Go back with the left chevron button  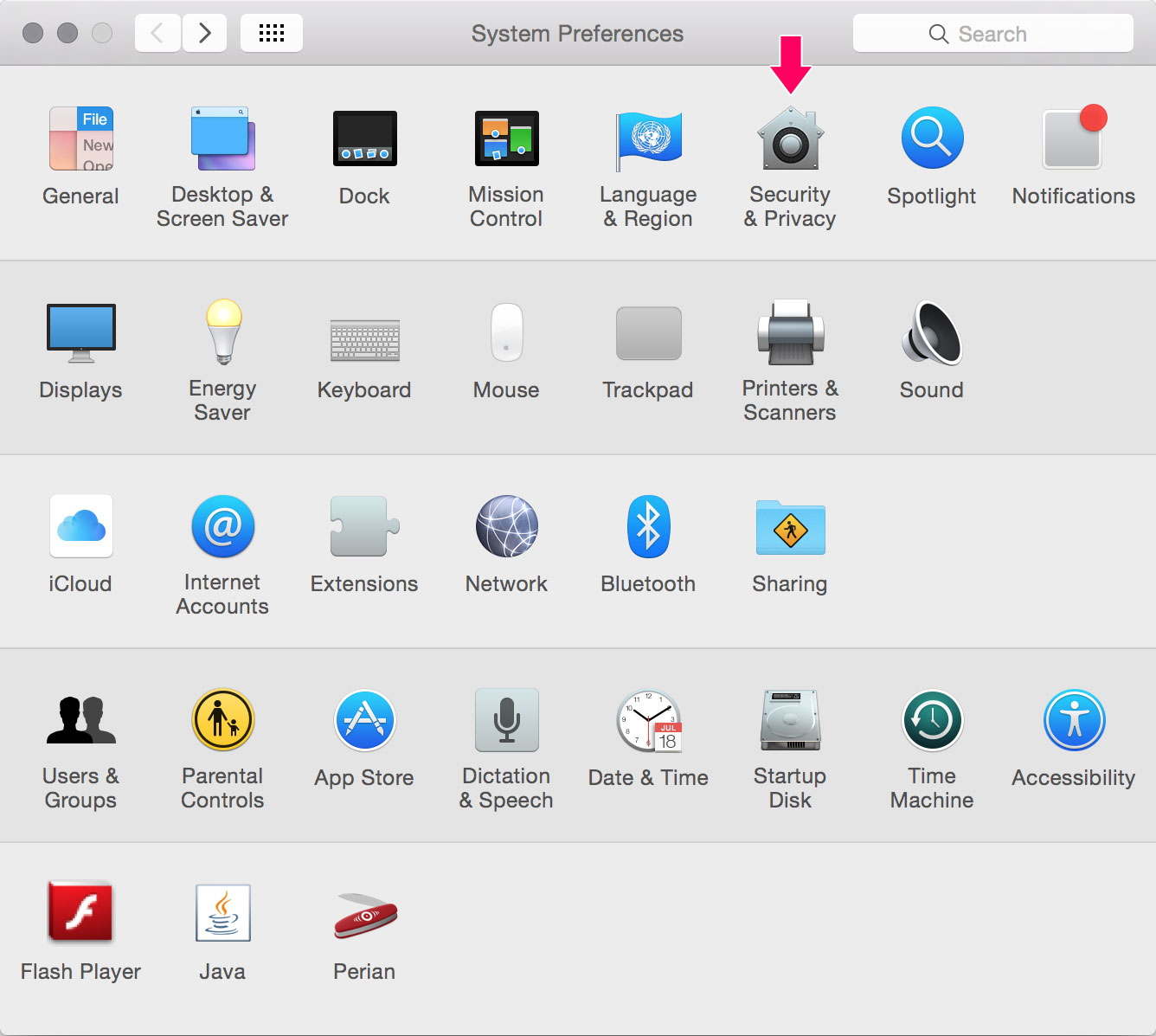(x=157, y=34)
